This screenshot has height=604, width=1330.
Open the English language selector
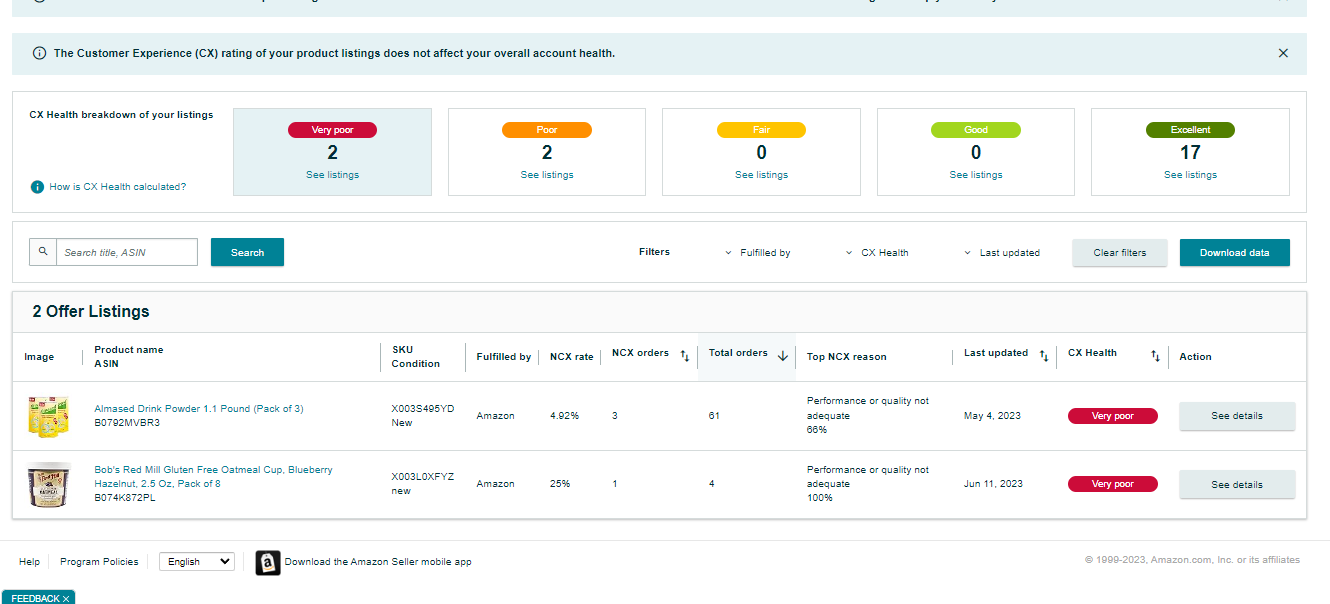pos(196,562)
